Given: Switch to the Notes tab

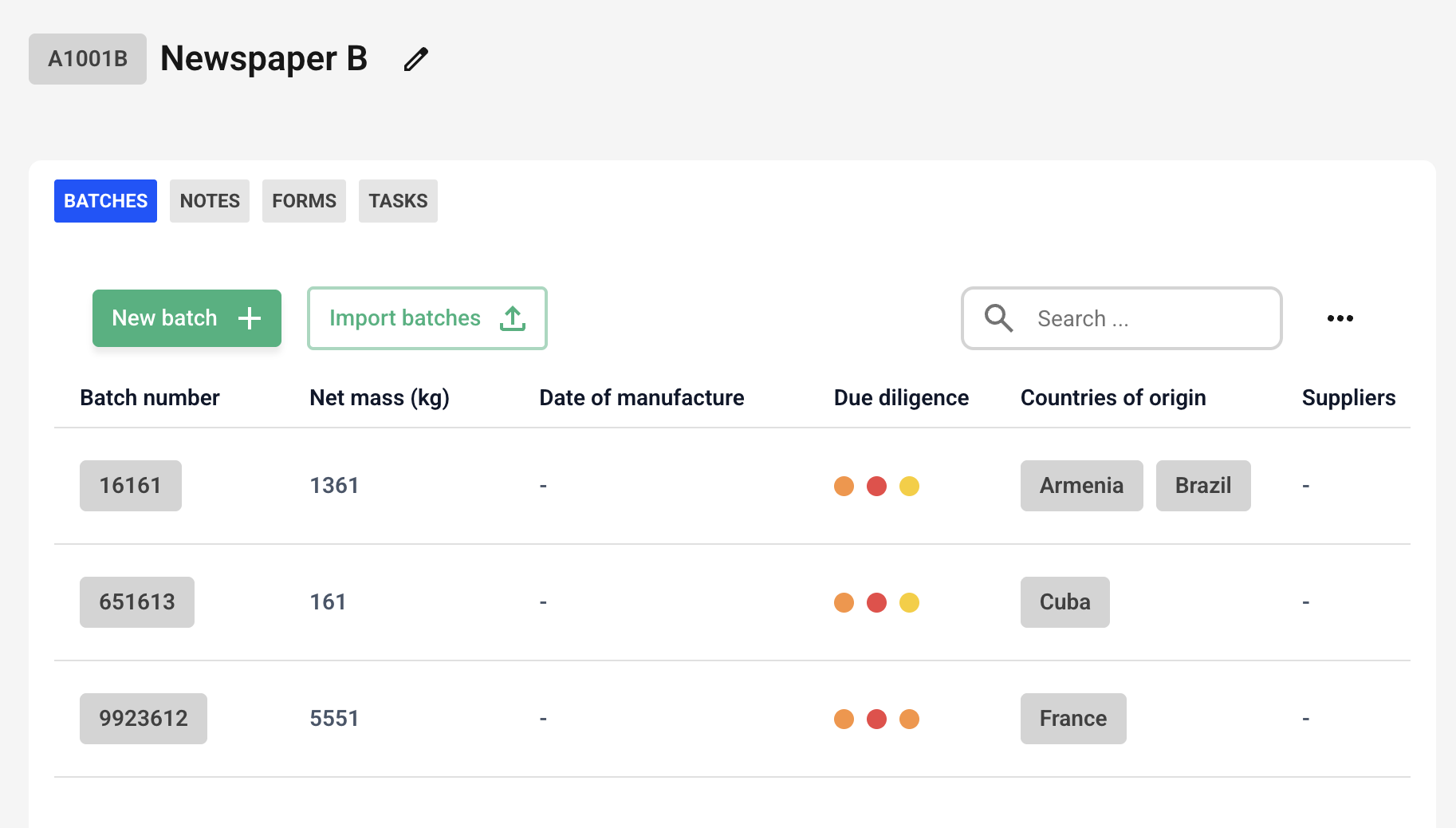Looking at the screenshot, I should (210, 201).
